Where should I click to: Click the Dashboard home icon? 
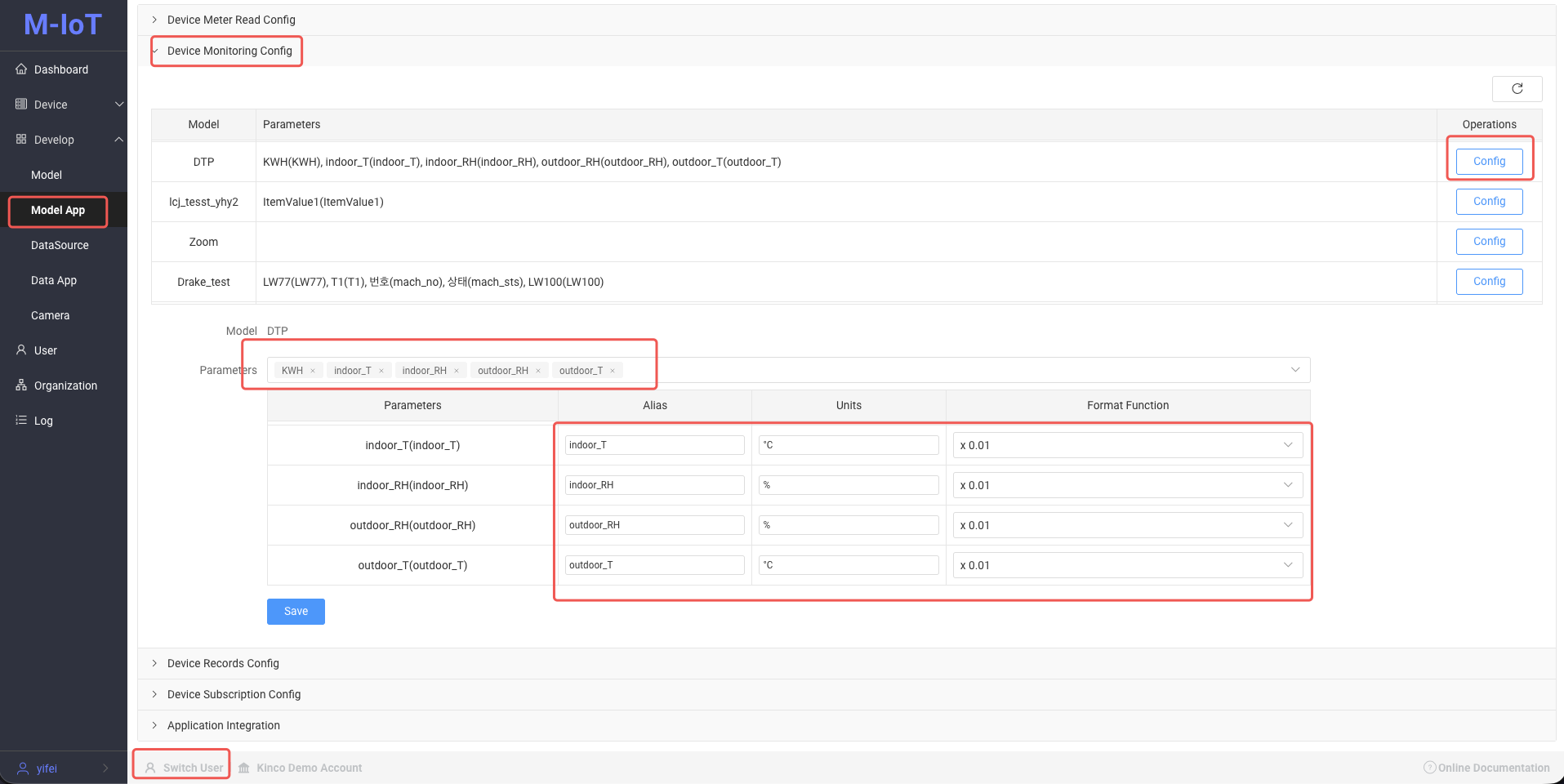coord(21,69)
